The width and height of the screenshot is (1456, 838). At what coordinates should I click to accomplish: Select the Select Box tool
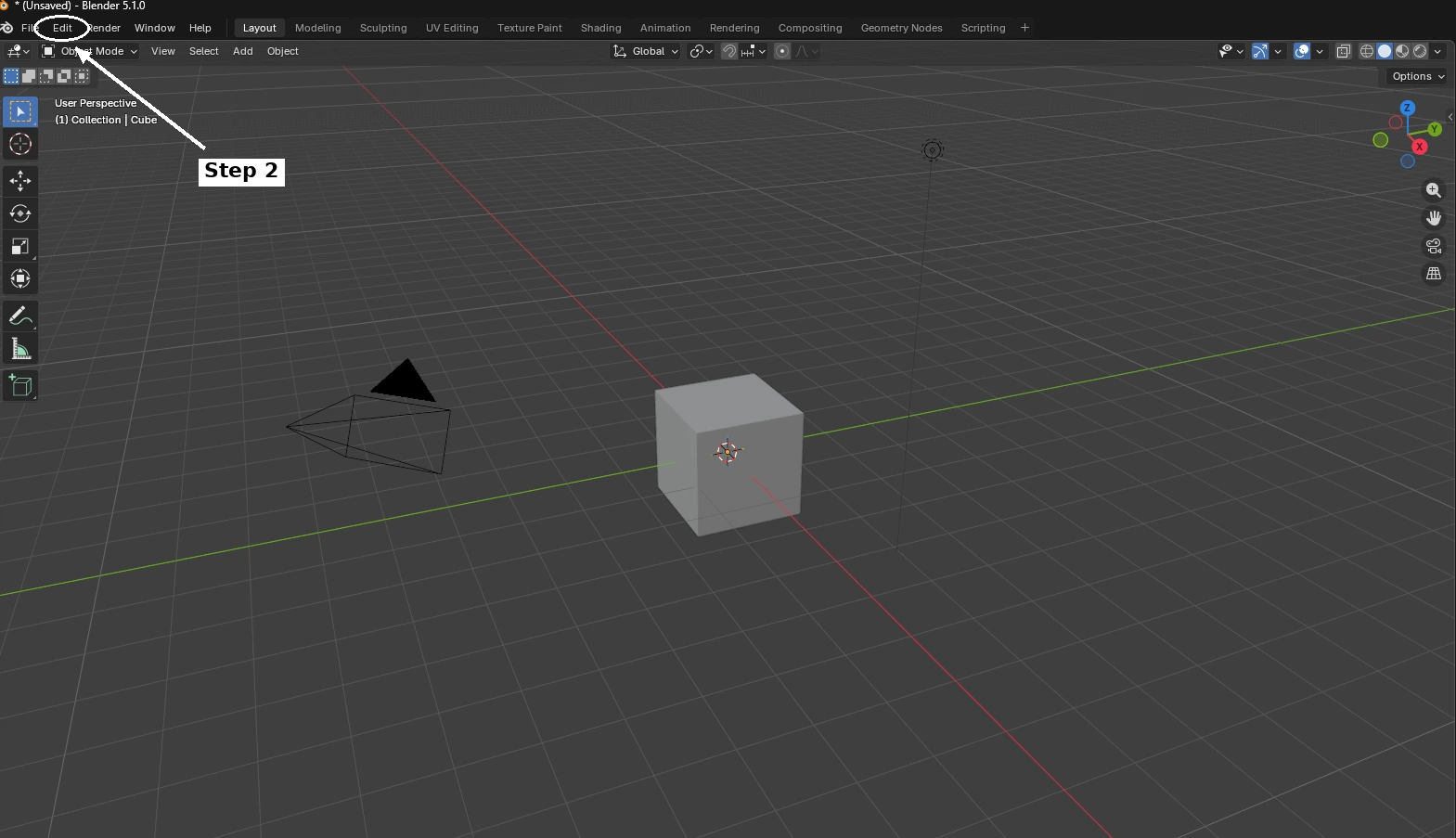20,111
